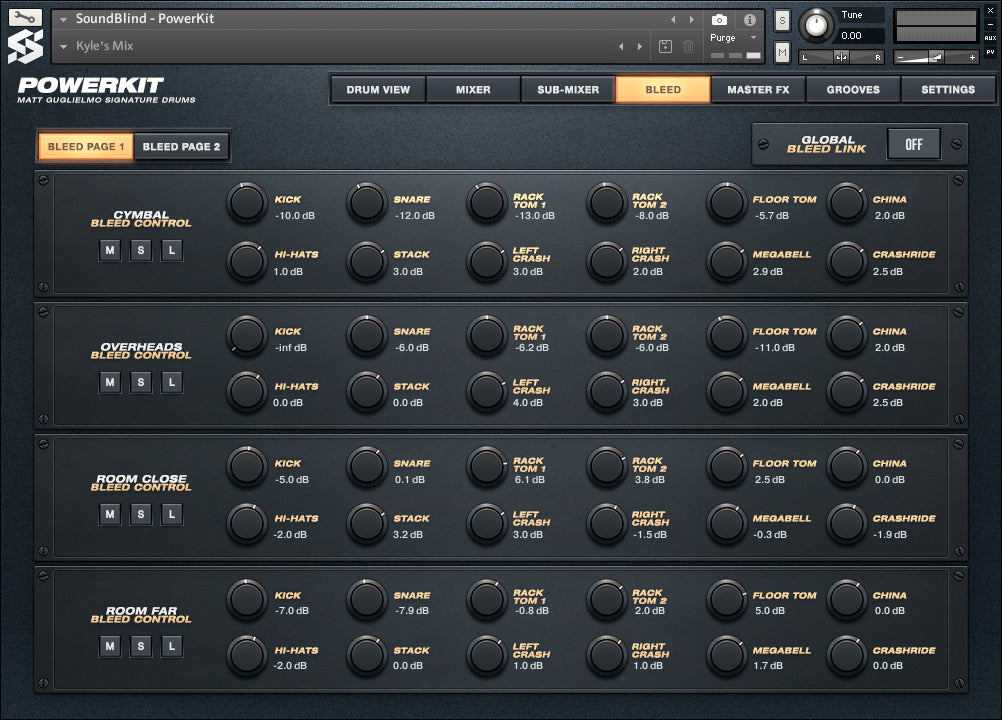Open the Purge dropdown menu
Image resolution: width=1002 pixels, height=720 pixels.
tap(736, 38)
